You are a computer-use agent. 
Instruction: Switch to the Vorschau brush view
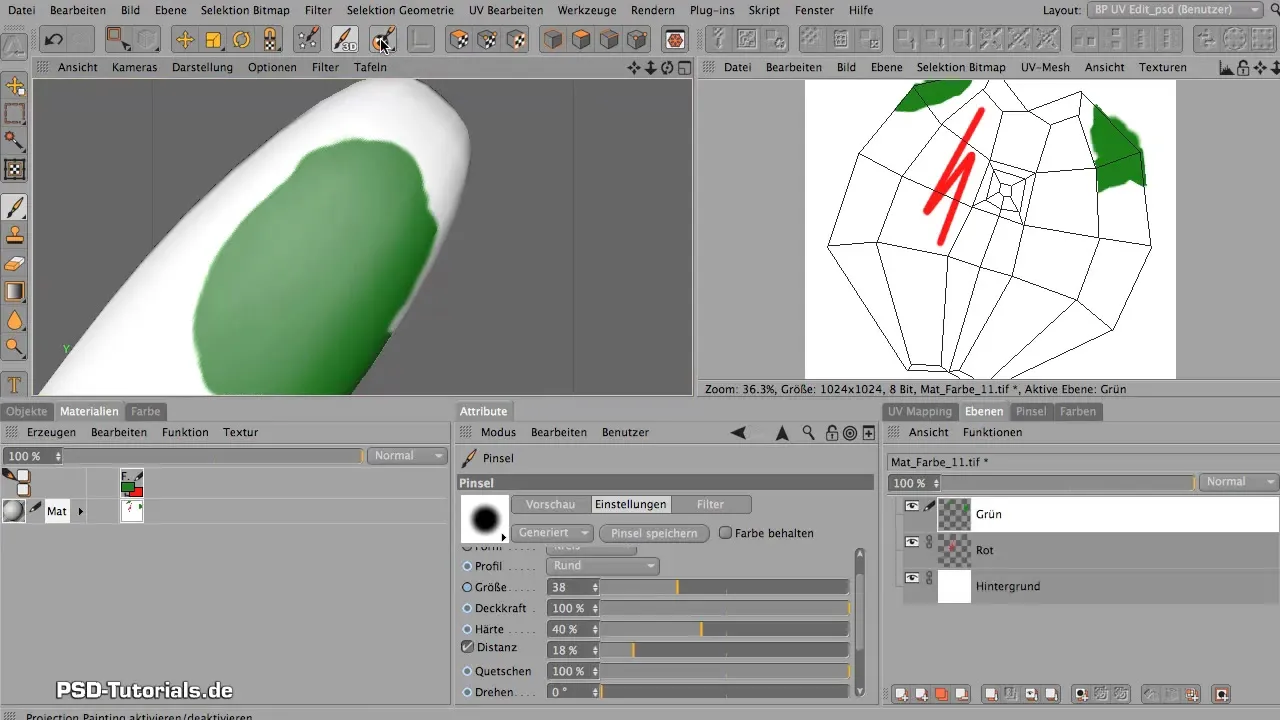[x=550, y=505]
